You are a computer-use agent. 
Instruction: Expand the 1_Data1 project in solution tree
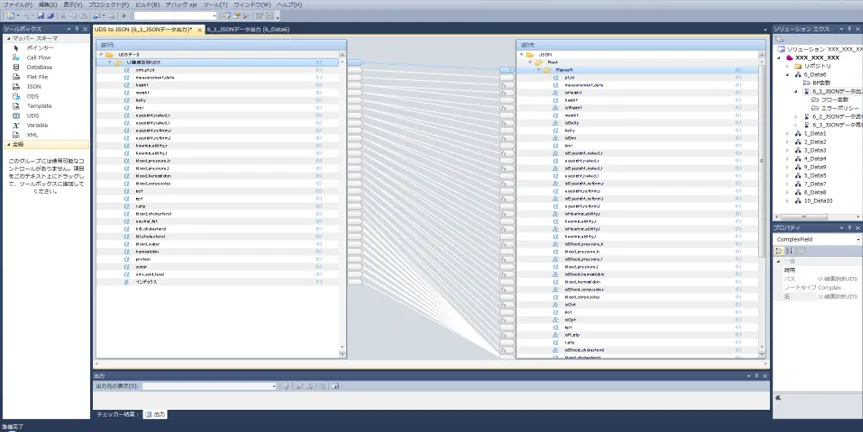coord(787,133)
